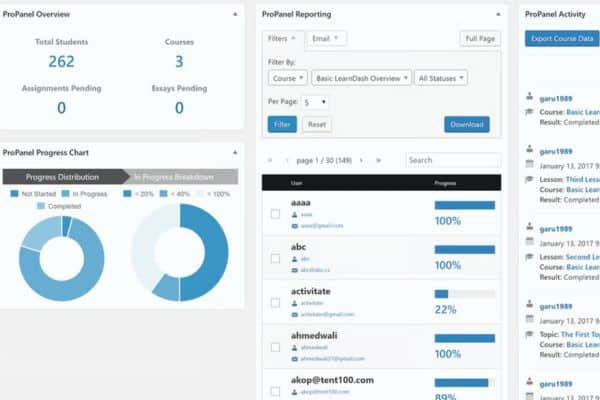The height and width of the screenshot is (400, 600).
Task: Click the user icon under ahmedwali
Action: point(294,348)
